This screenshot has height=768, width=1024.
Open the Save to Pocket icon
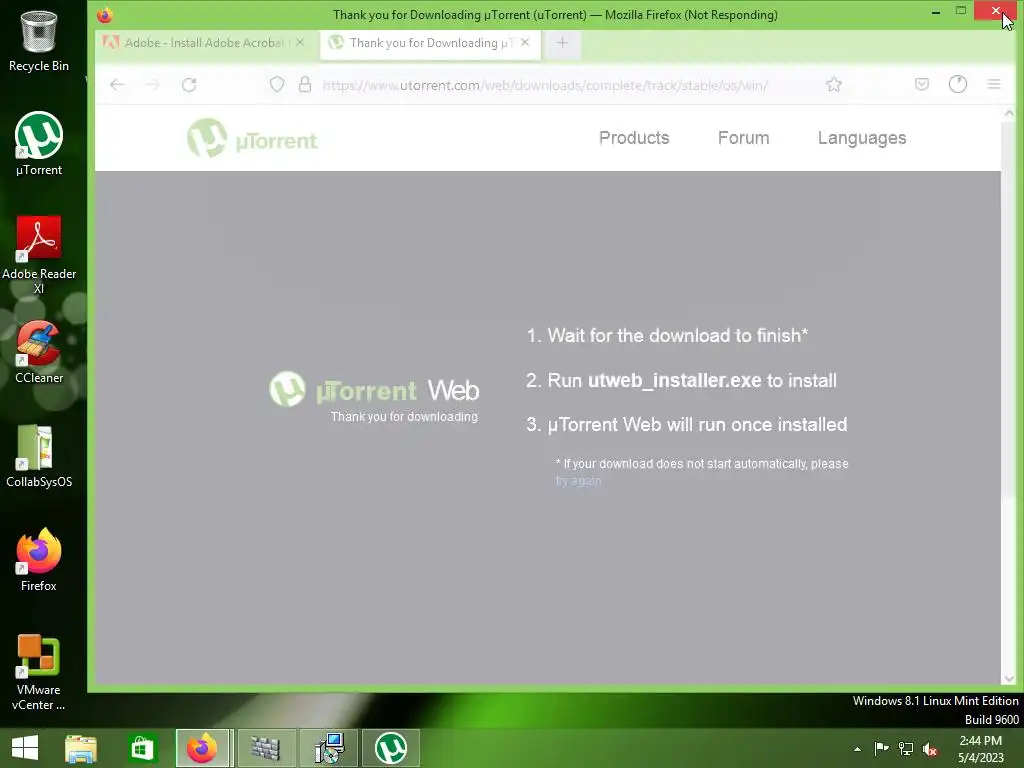pos(921,84)
